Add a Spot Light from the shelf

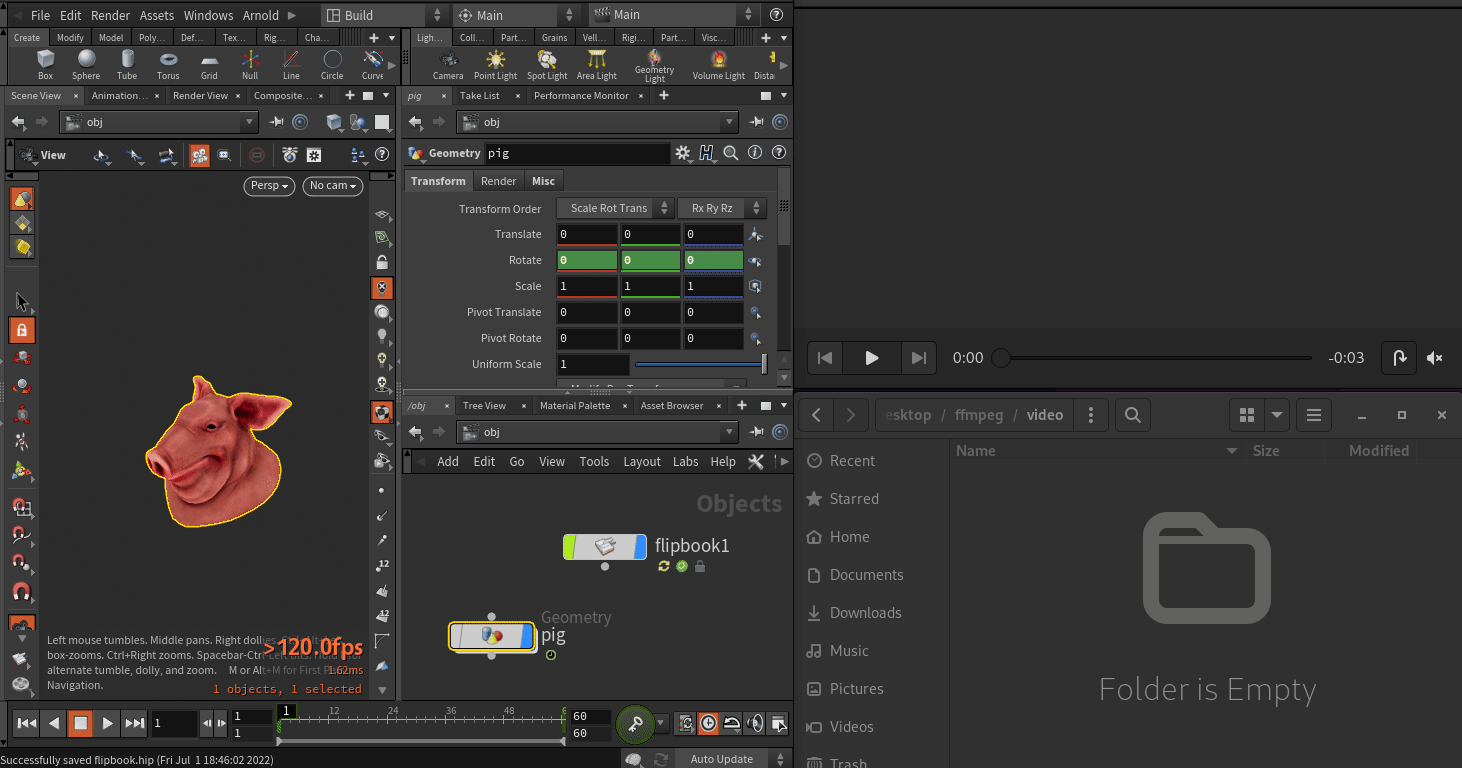547,64
